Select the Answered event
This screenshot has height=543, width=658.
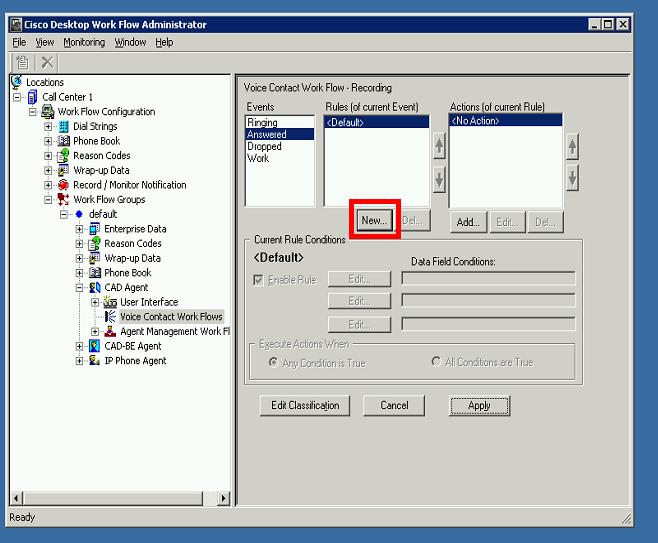(280, 134)
